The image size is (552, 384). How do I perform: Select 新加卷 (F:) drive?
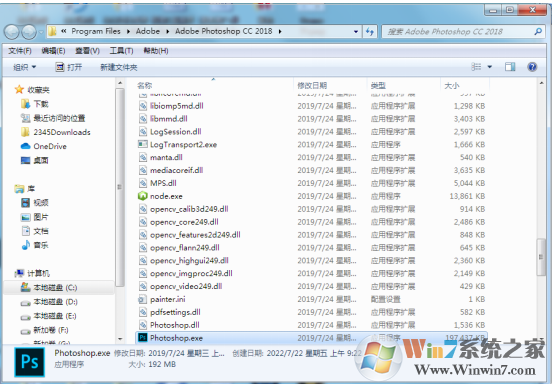pos(44,330)
